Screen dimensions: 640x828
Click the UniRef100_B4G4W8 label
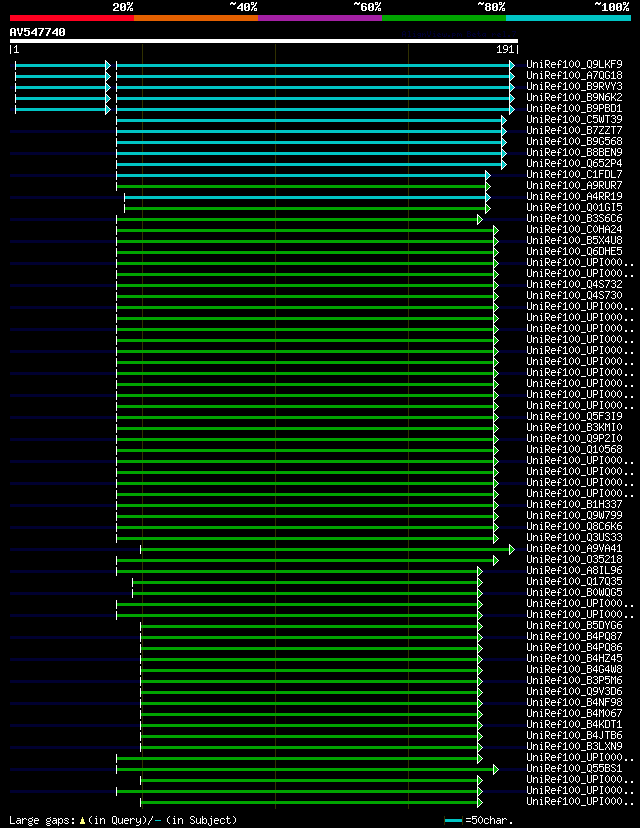pyautogui.click(x=574, y=670)
